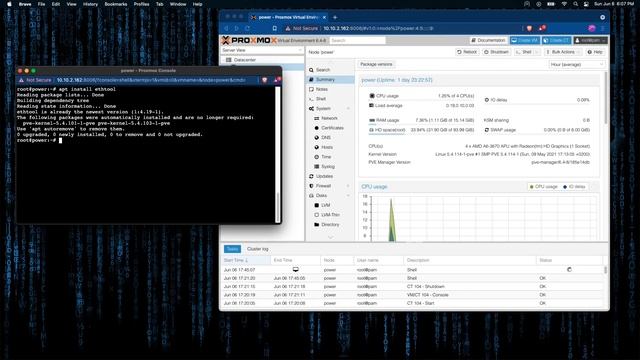Select Datacenter in the resource tree

[245, 60]
